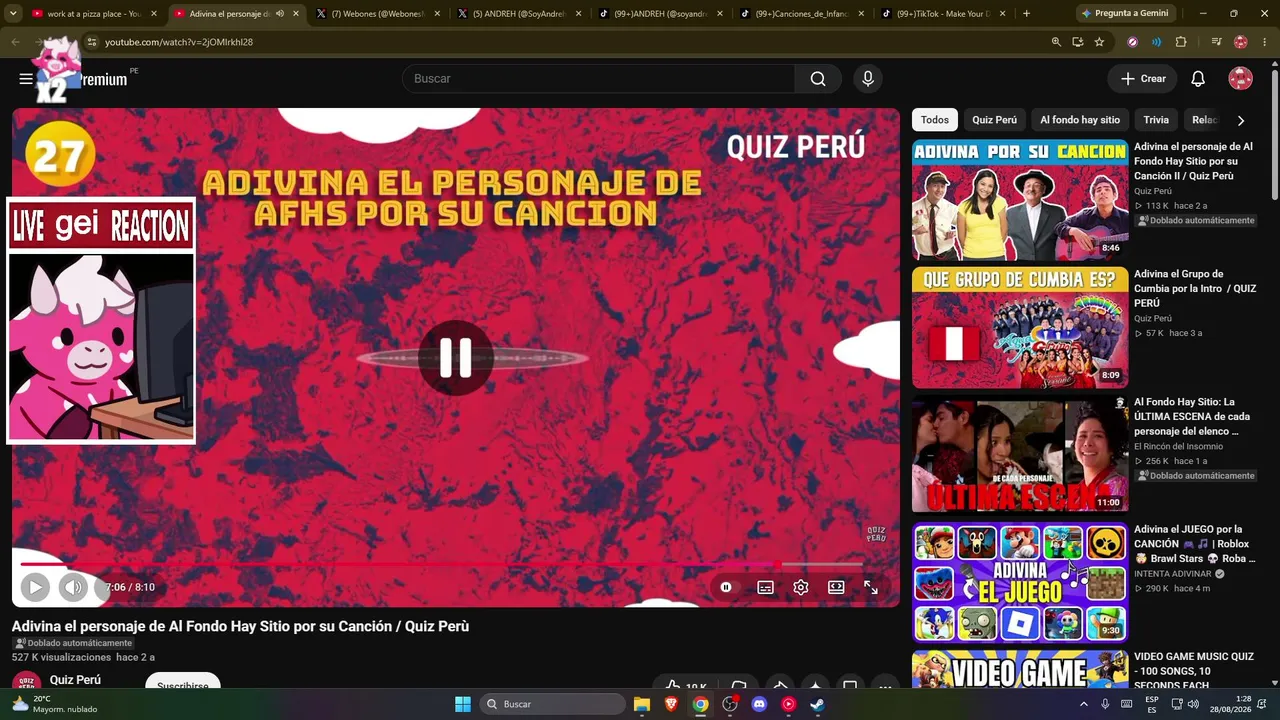
Task: Open the Chrome profile avatar
Action: click(x=1241, y=42)
